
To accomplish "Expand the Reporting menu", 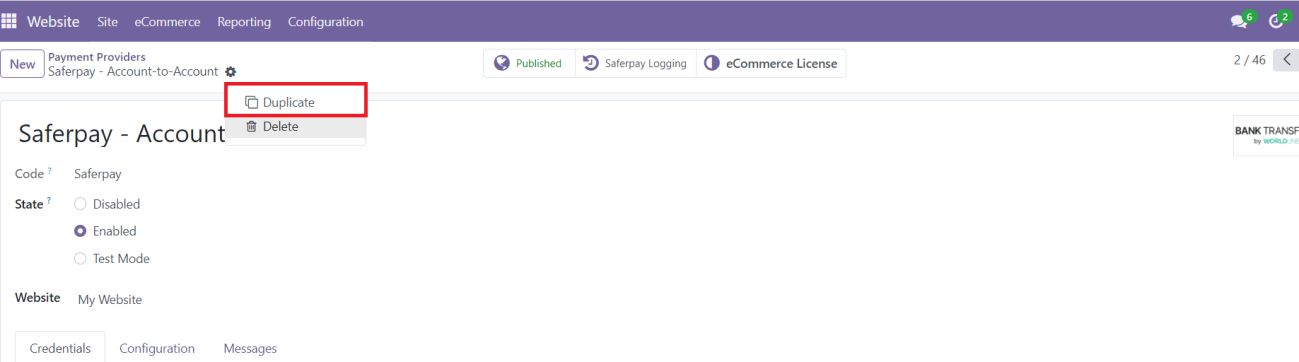I will click(244, 21).
